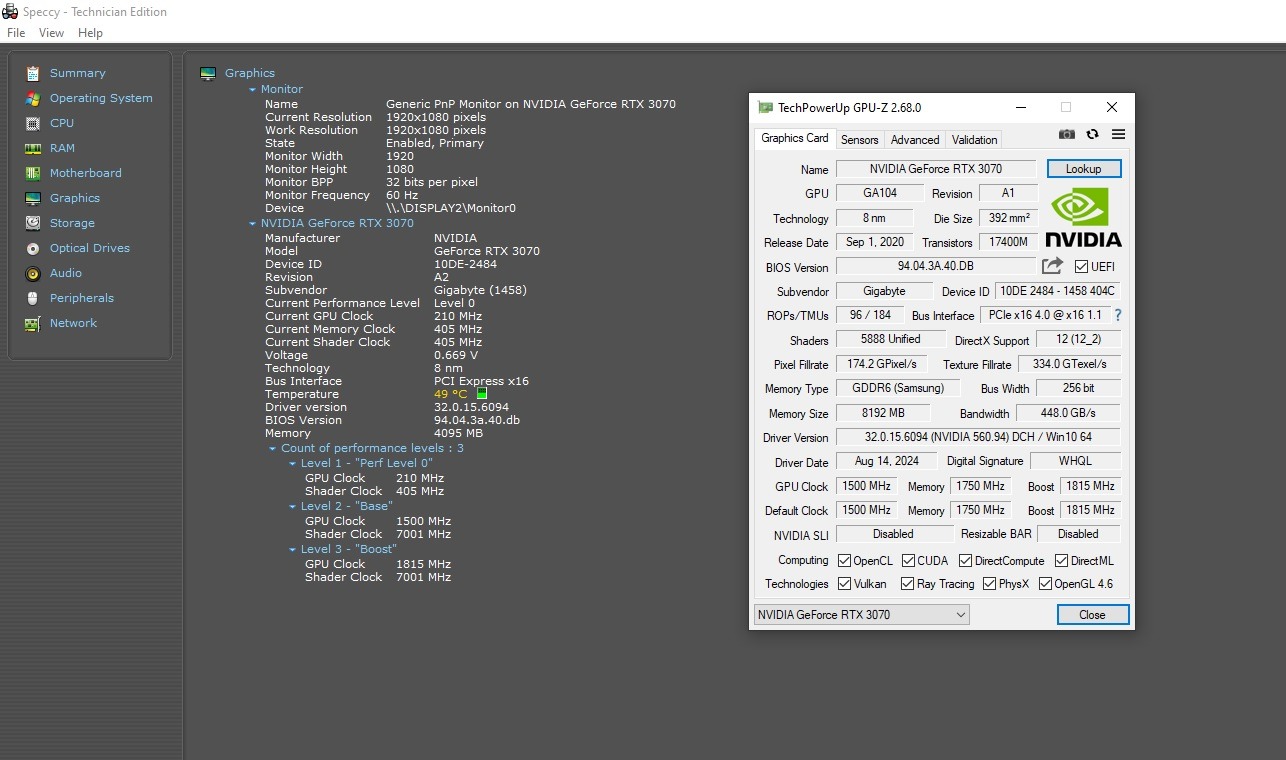Take a GPU-Z screenshot with camera icon
1286x760 pixels.
1067,134
